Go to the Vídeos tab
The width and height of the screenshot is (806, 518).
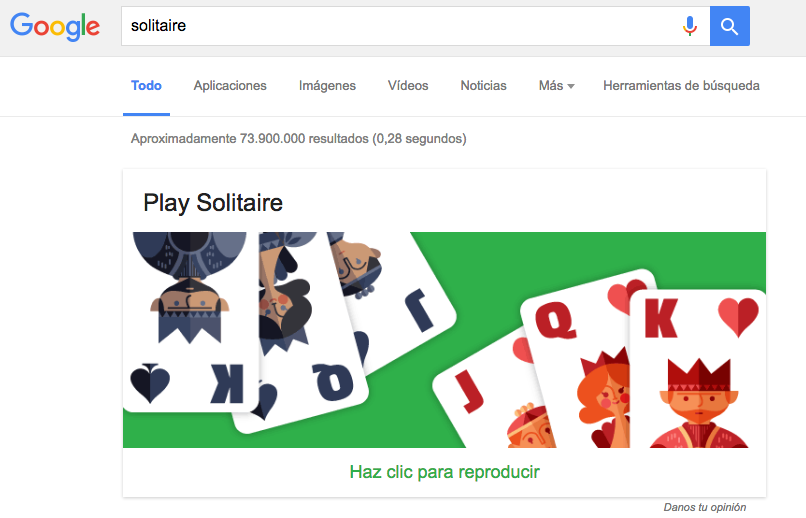(x=408, y=86)
